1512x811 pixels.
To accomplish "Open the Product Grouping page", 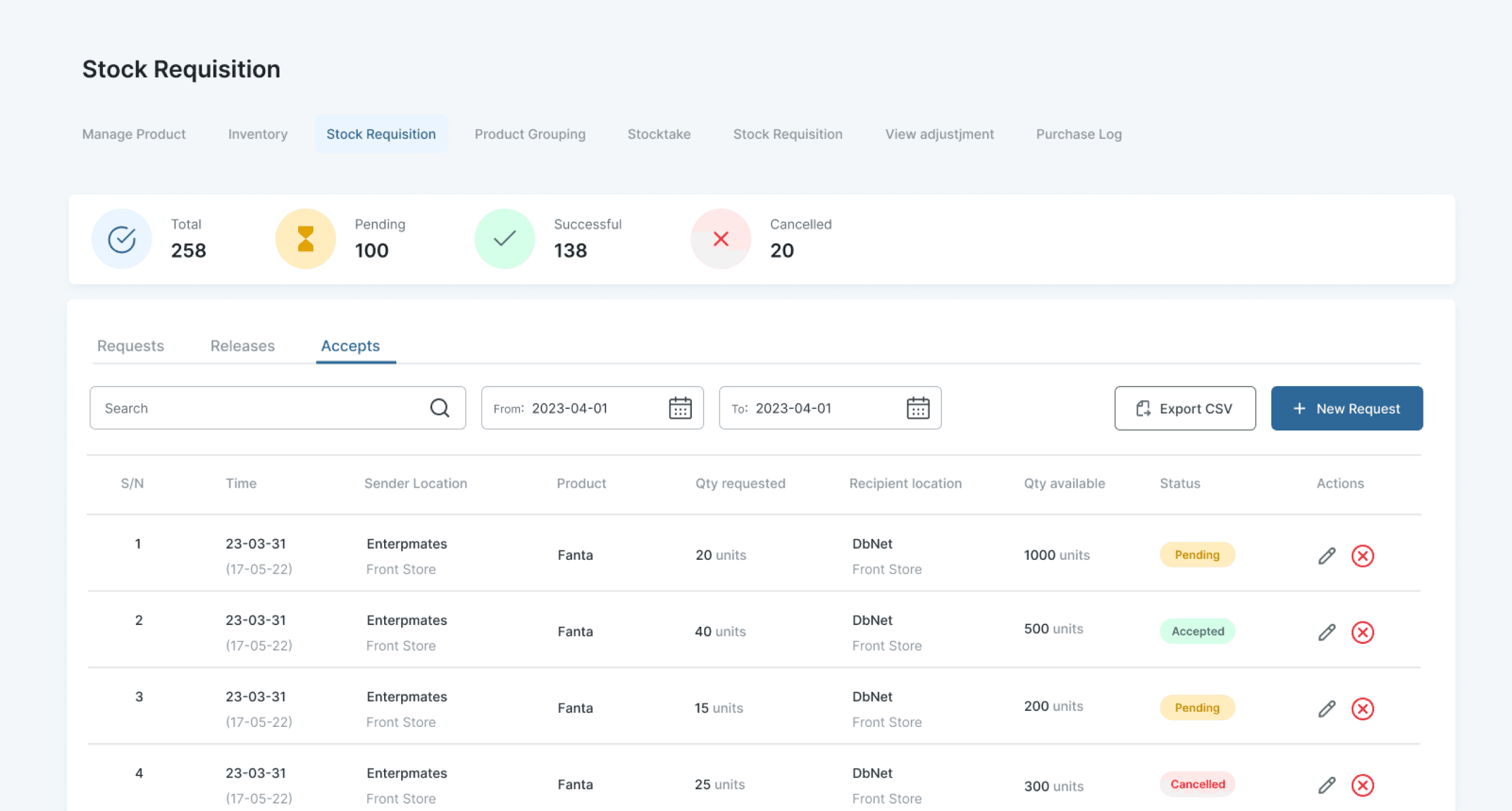I will 530,134.
